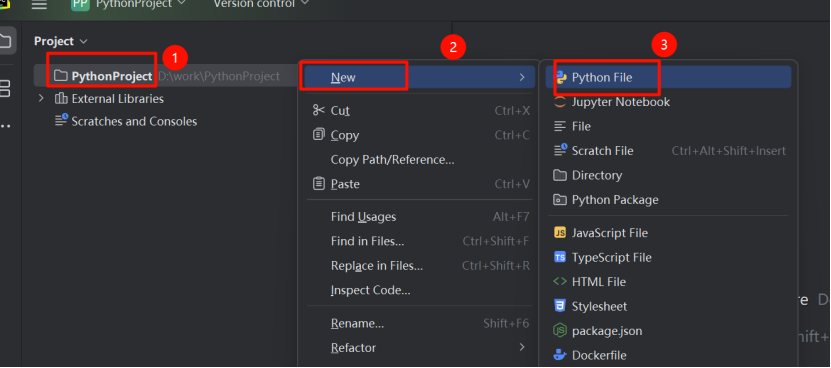Screen dimensions: 831x368
Task: Click the Copy clipboard icon
Action: coord(319,135)
